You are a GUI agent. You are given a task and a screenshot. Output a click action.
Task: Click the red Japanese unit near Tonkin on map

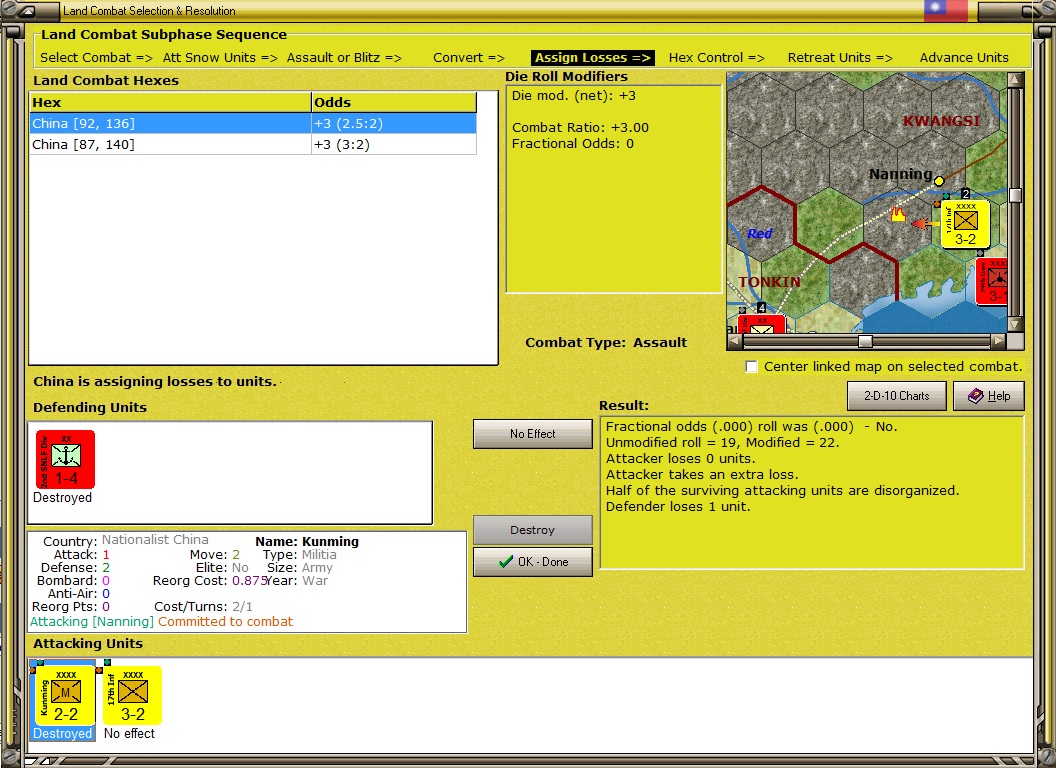tap(762, 324)
